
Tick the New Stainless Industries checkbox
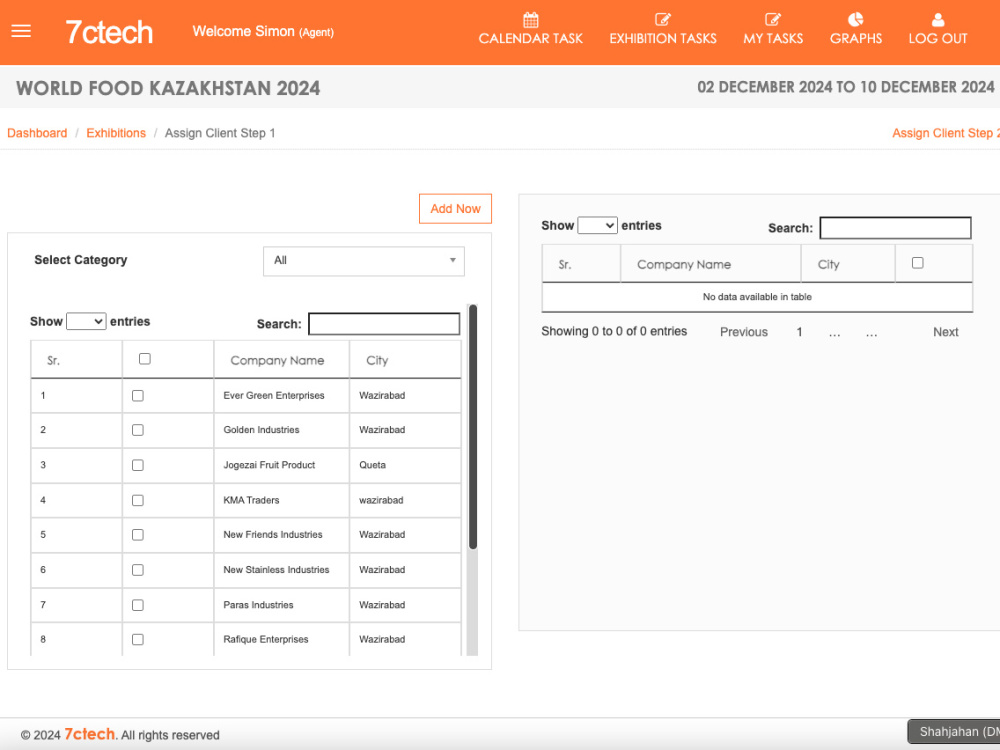coord(138,570)
